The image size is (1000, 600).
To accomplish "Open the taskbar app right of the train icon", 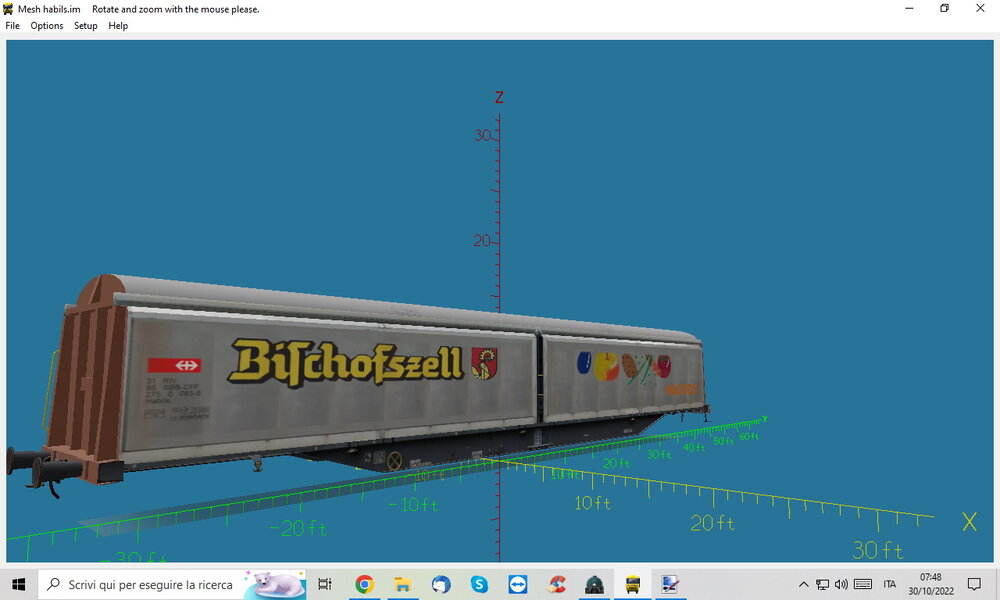I will (x=670, y=584).
